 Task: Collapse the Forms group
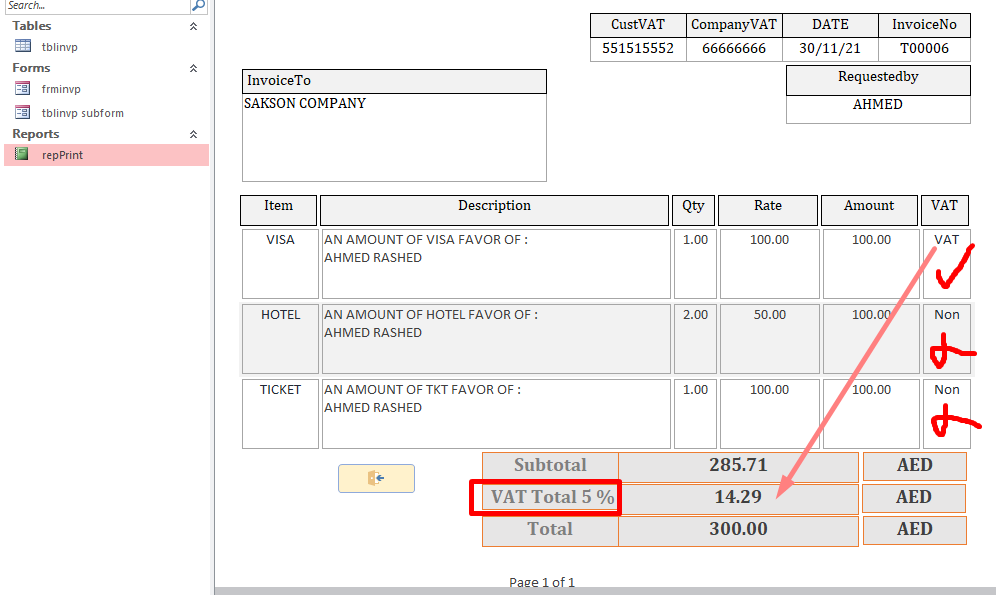194,68
